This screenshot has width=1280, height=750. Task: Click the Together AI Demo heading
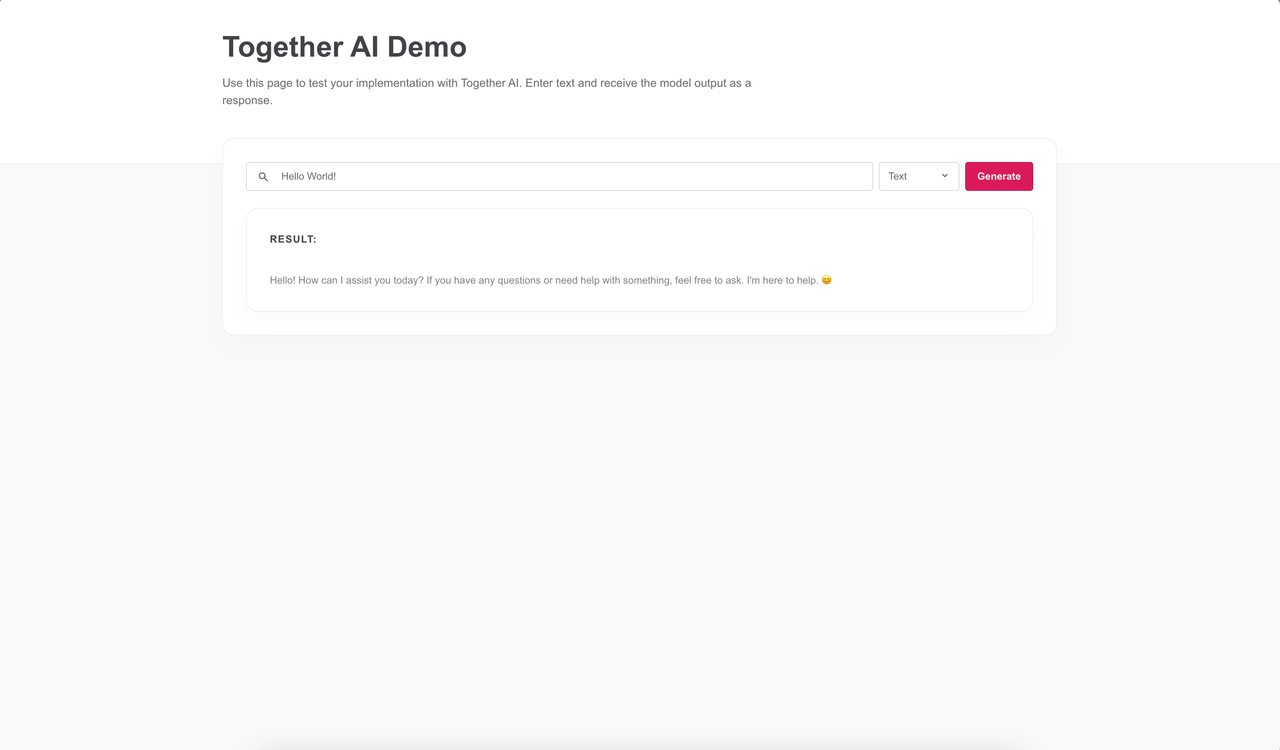coord(344,47)
